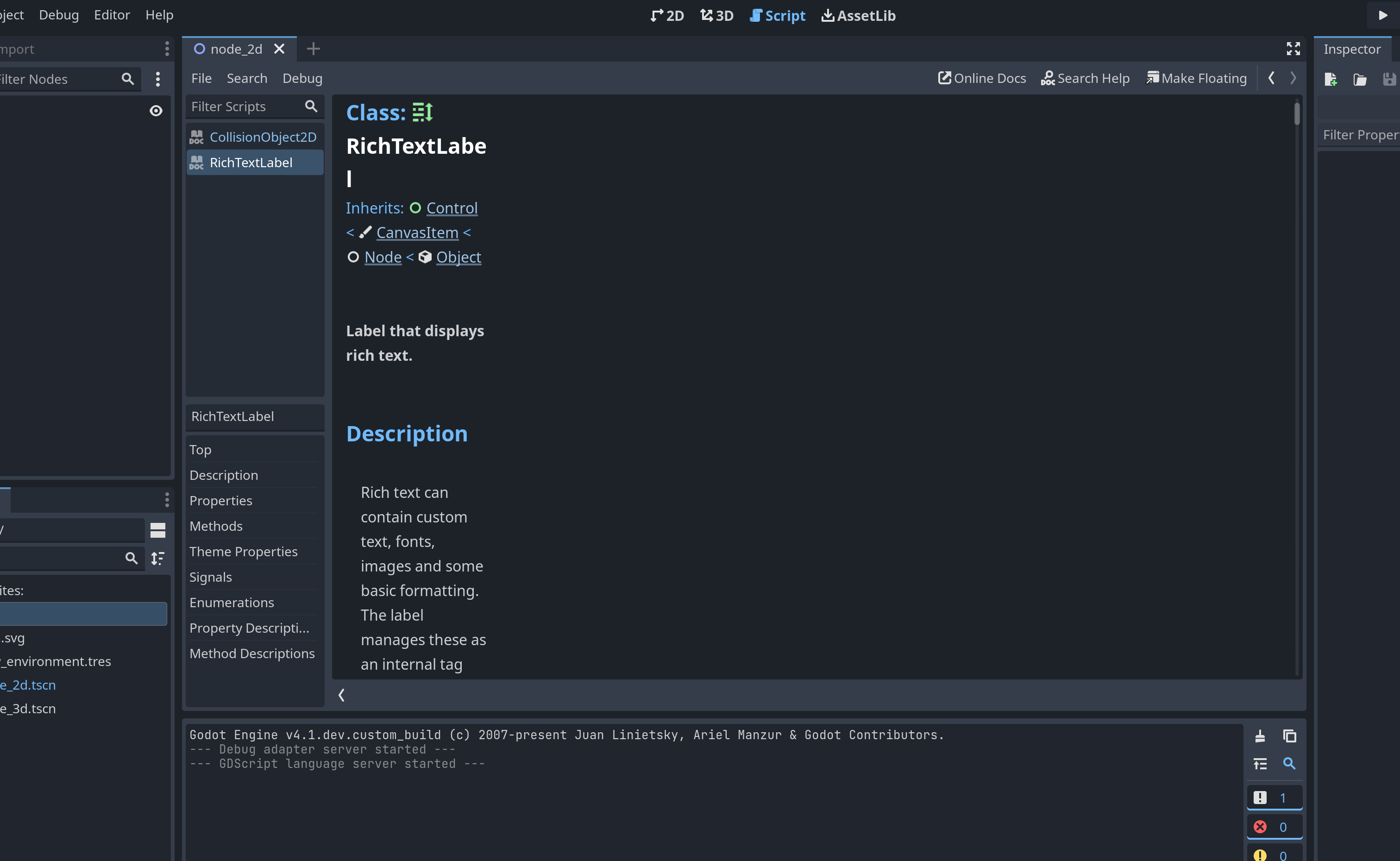
Task: Switch to the 3D workspace
Action: [x=716, y=15]
